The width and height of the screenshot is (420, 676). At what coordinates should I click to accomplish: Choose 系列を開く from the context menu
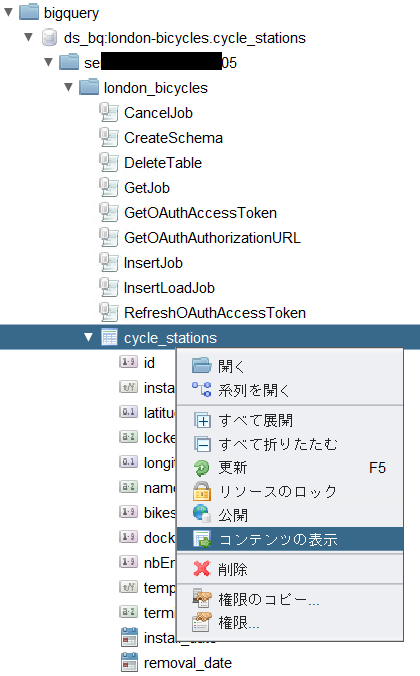(x=290, y=390)
